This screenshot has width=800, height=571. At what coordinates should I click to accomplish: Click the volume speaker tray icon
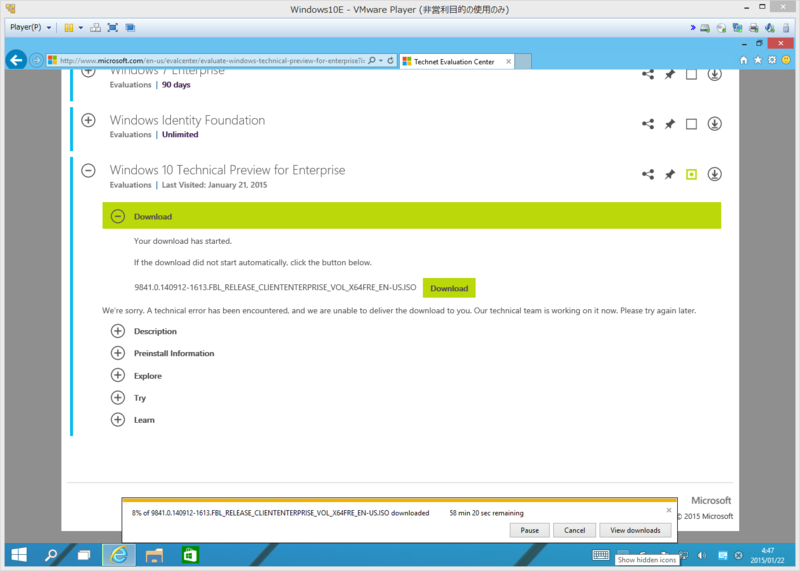point(702,555)
